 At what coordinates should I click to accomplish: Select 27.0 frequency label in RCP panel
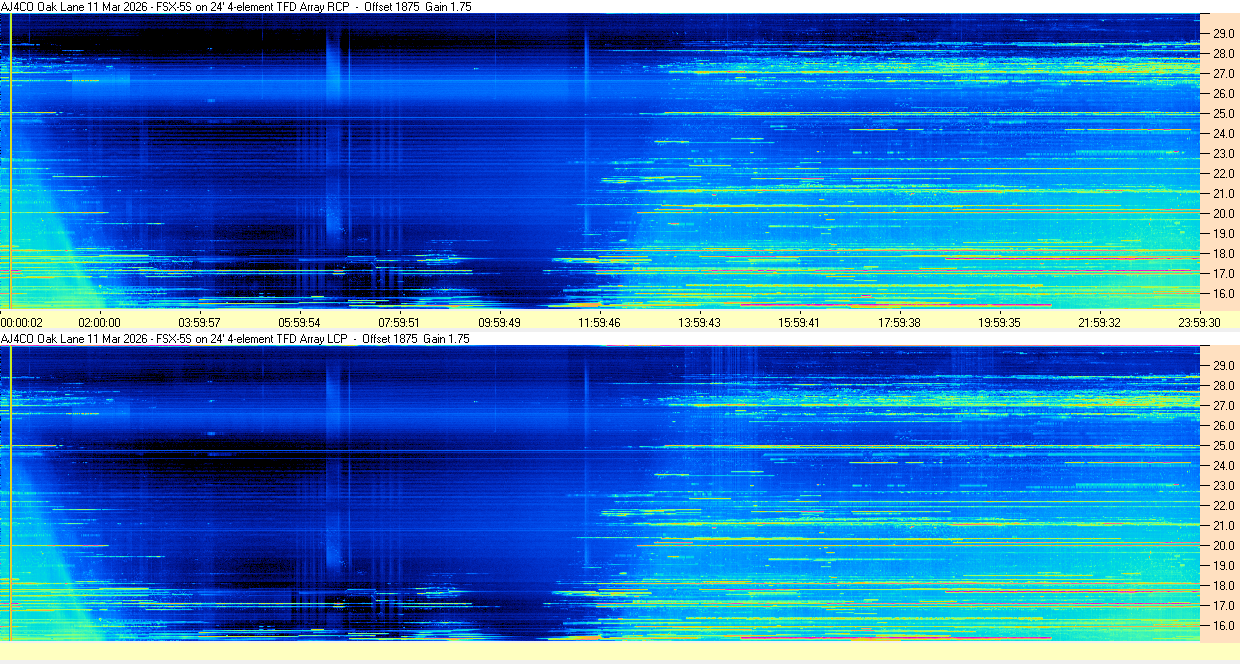[1224, 74]
